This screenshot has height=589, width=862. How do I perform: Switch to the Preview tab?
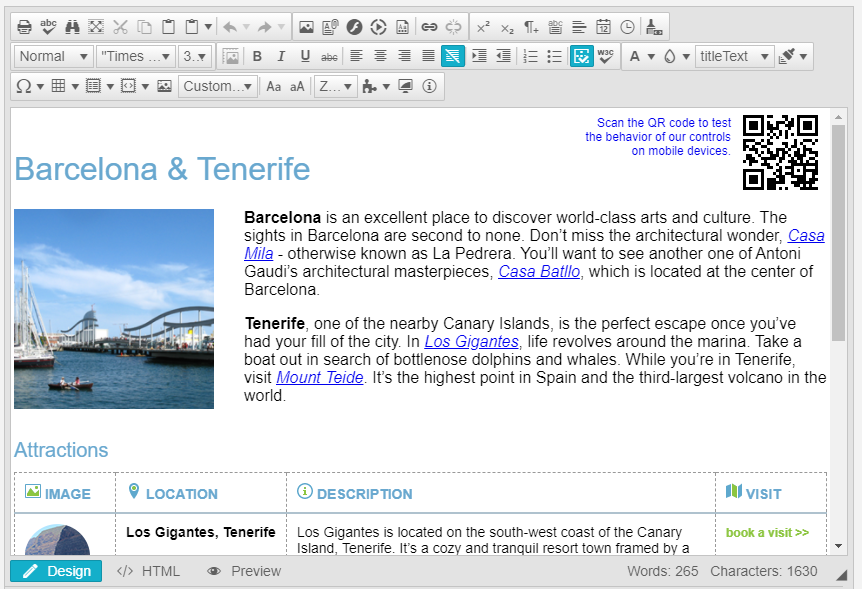pyautogui.click(x=244, y=571)
